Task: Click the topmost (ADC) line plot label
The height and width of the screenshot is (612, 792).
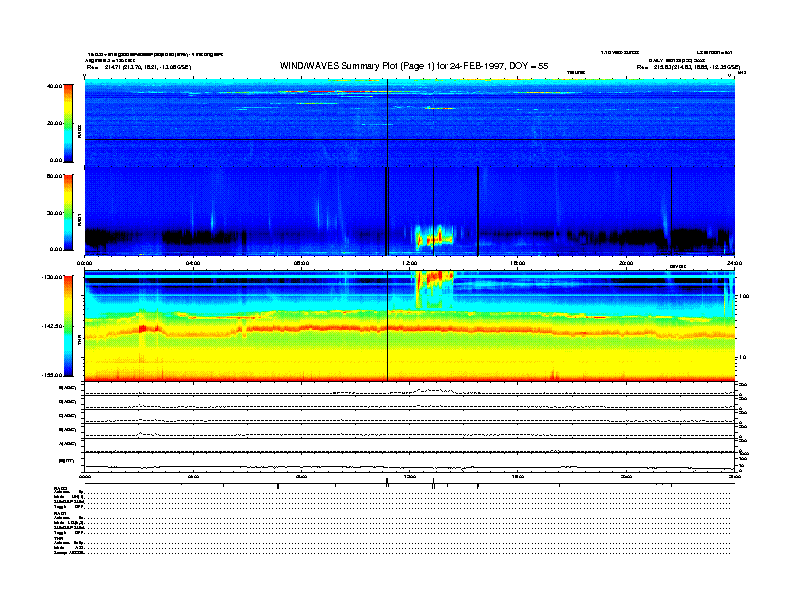Action: pyautogui.click(x=67, y=388)
